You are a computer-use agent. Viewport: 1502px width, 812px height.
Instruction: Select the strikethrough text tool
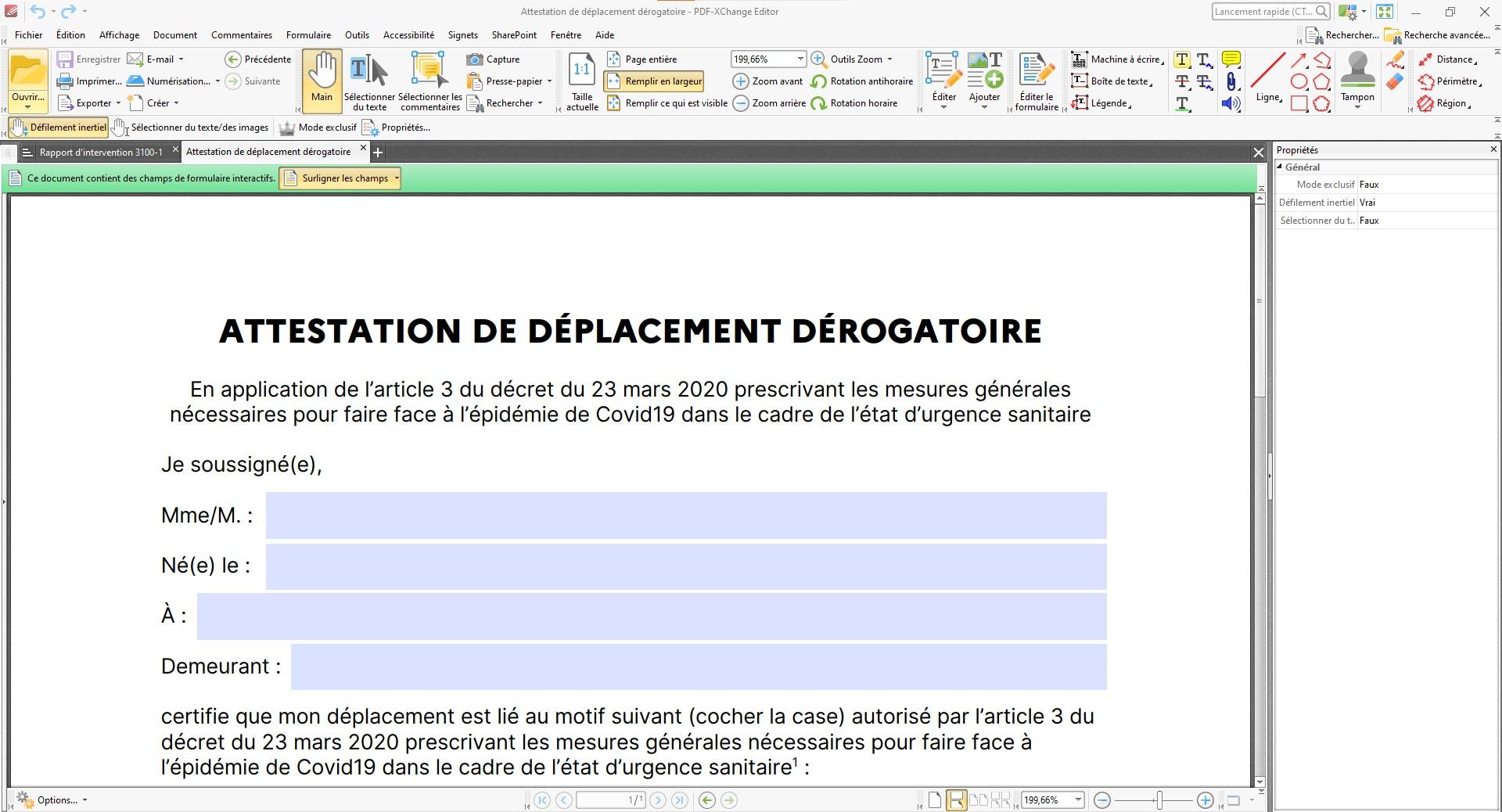(1182, 81)
